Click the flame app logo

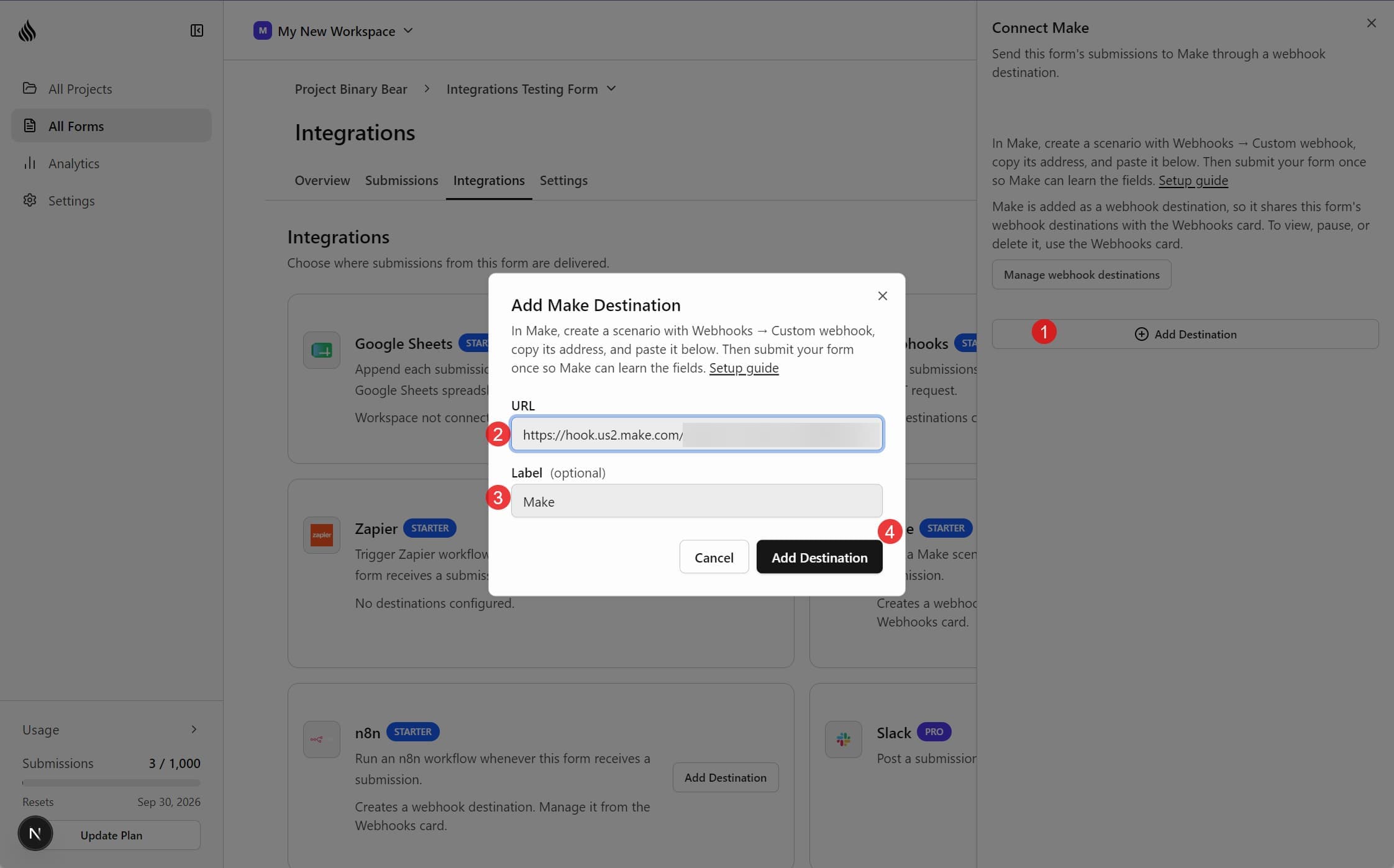(x=27, y=30)
